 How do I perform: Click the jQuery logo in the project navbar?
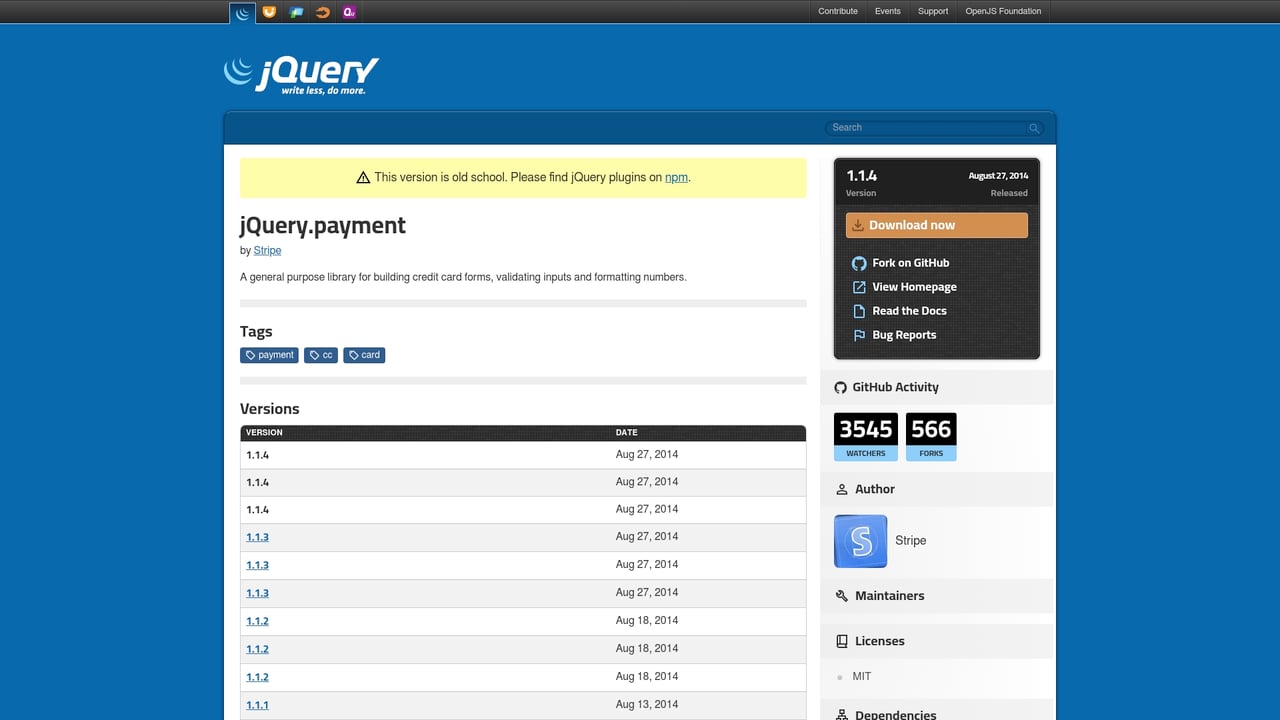coord(241,13)
